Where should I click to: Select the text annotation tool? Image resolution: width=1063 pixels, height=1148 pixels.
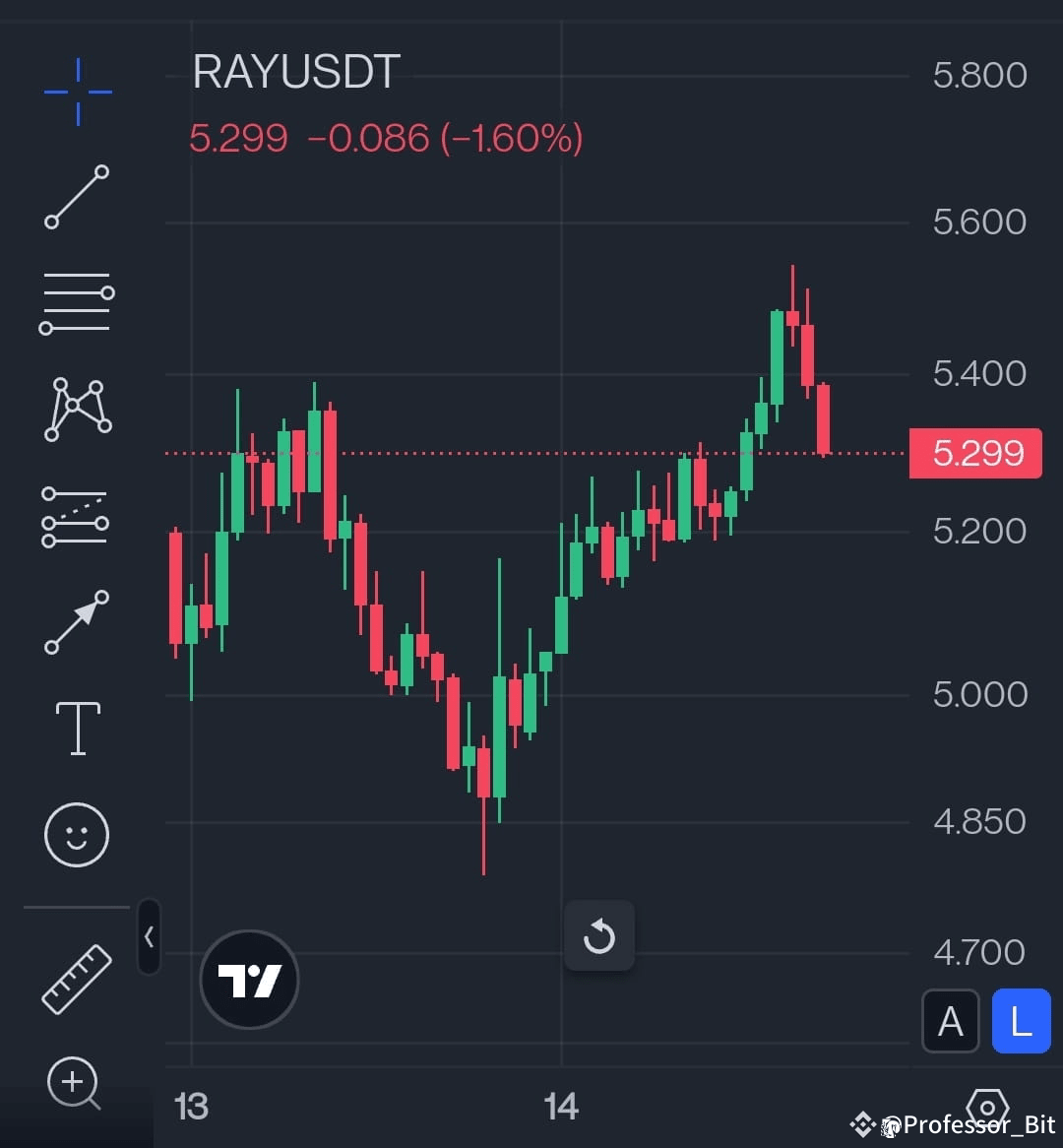pos(76,727)
